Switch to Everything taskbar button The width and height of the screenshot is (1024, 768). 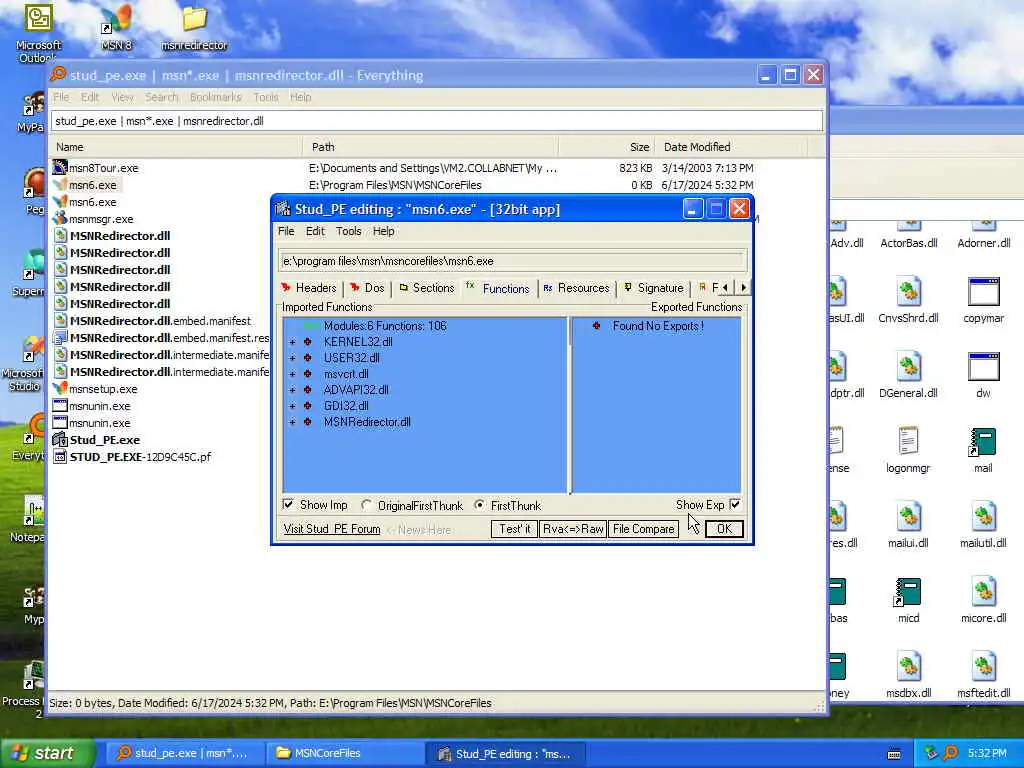[x=183, y=754]
